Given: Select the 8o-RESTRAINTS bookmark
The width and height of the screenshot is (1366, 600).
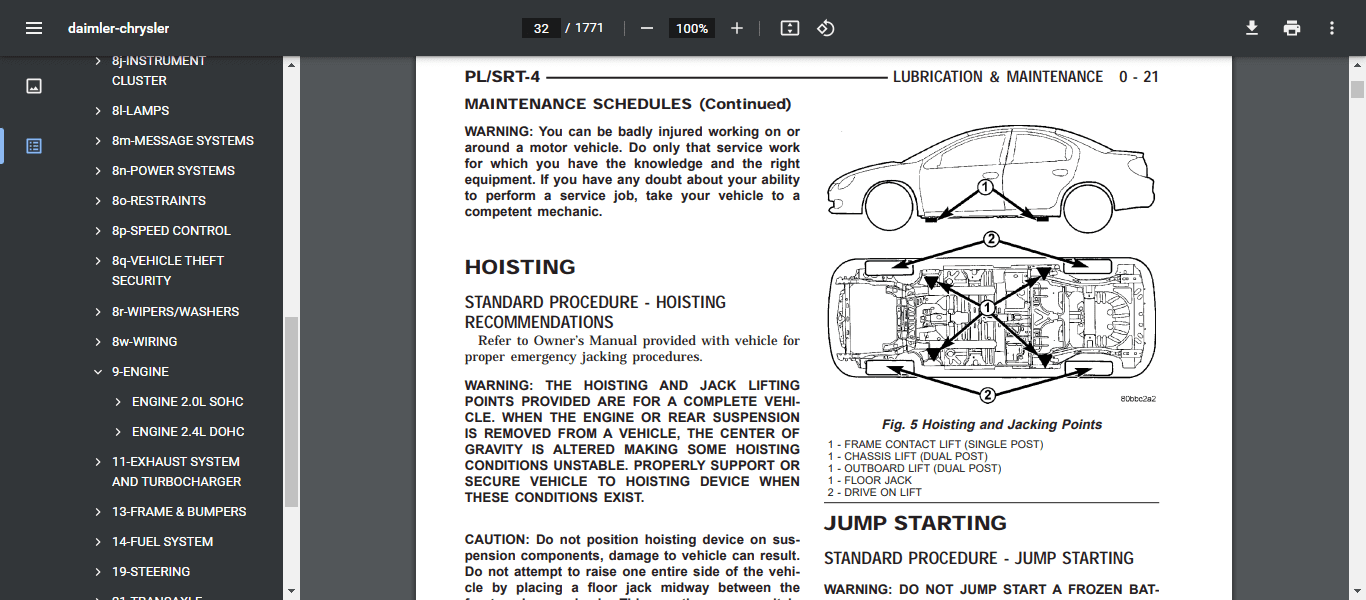Looking at the screenshot, I should pos(159,201).
